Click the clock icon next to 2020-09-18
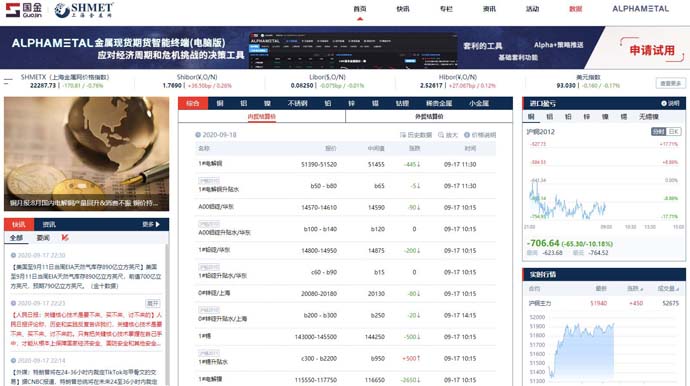 [x=198, y=135]
